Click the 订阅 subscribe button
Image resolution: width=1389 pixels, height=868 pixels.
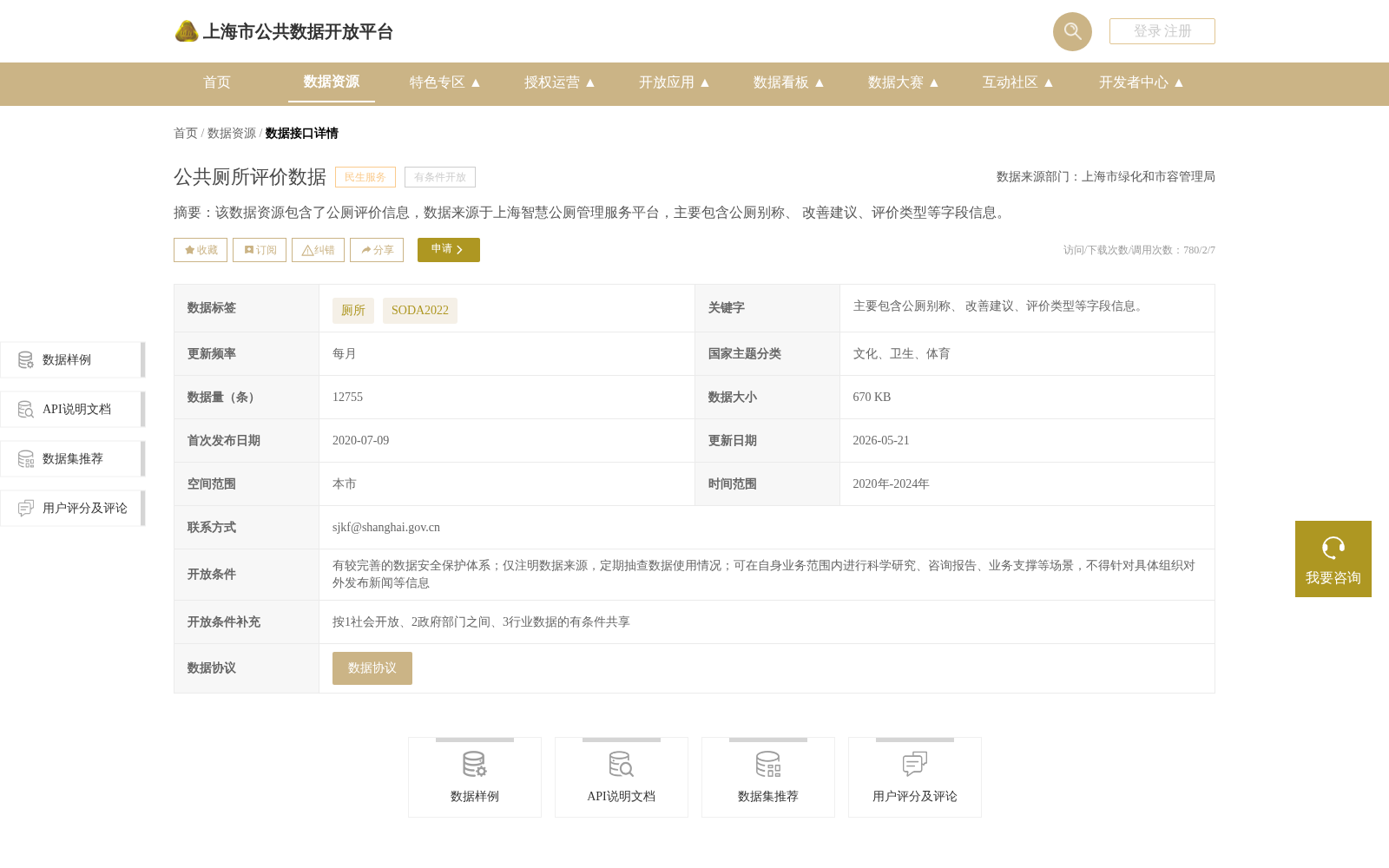coord(260,250)
